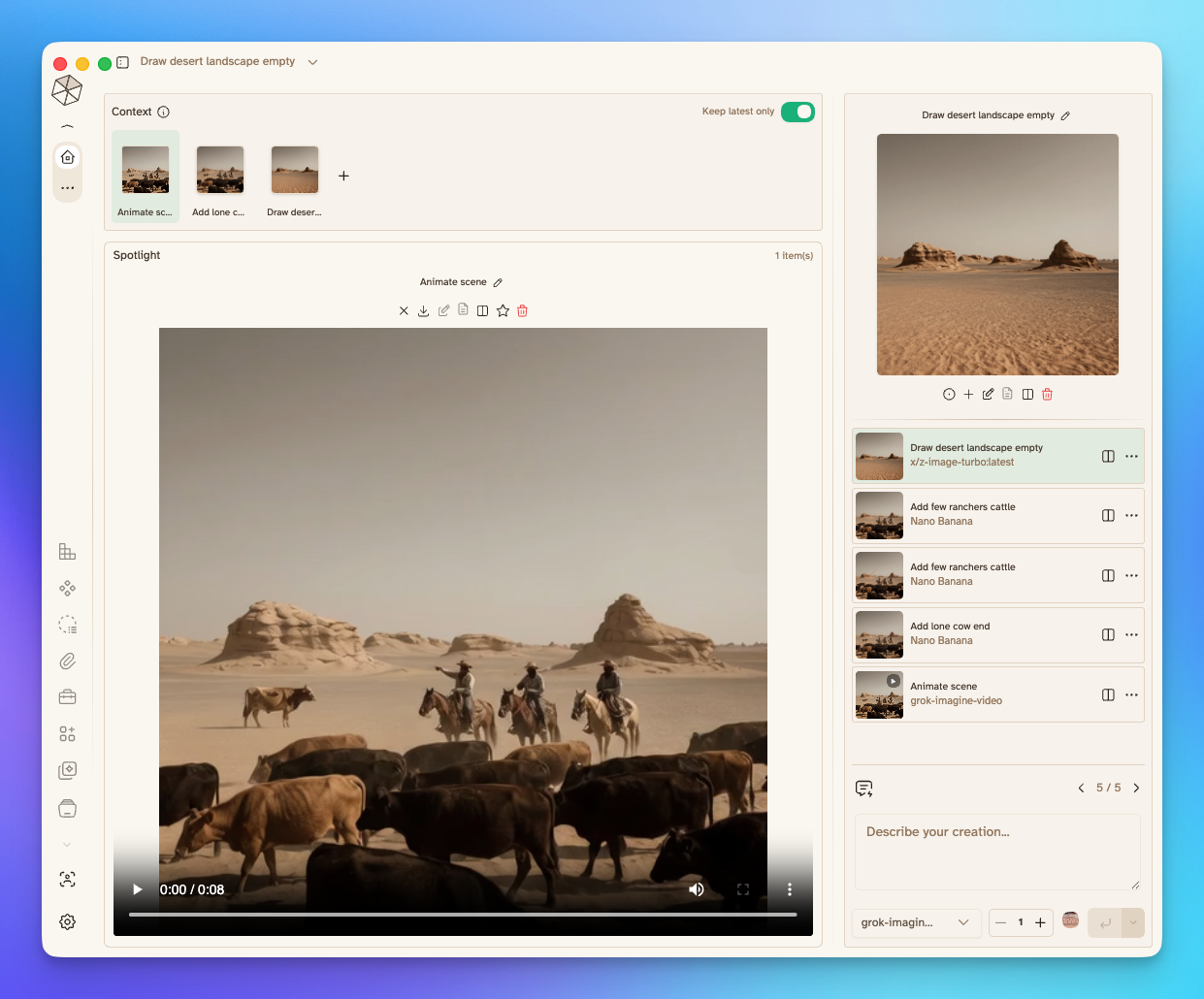This screenshot has width=1204, height=999.
Task: Expand the project title dropdown chevron
Action: click(312, 62)
